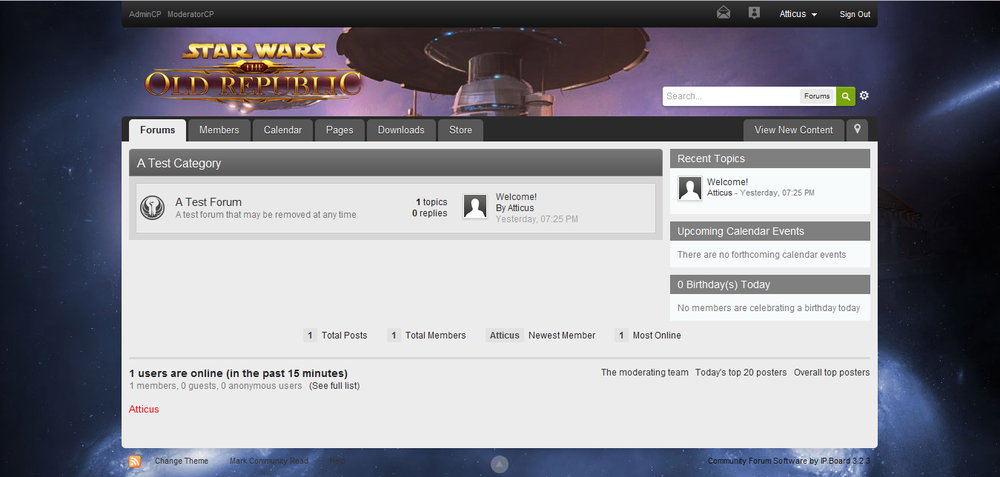Click Change Theme footer link
The height and width of the screenshot is (477, 1000).
pyautogui.click(x=181, y=461)
